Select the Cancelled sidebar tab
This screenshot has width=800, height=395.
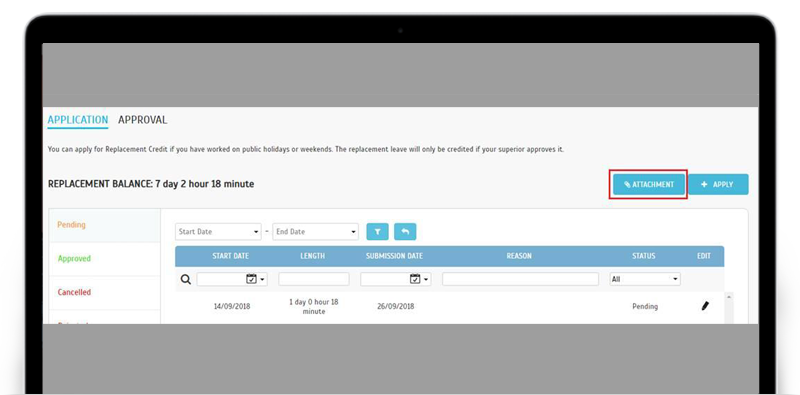tap(105, 292)
